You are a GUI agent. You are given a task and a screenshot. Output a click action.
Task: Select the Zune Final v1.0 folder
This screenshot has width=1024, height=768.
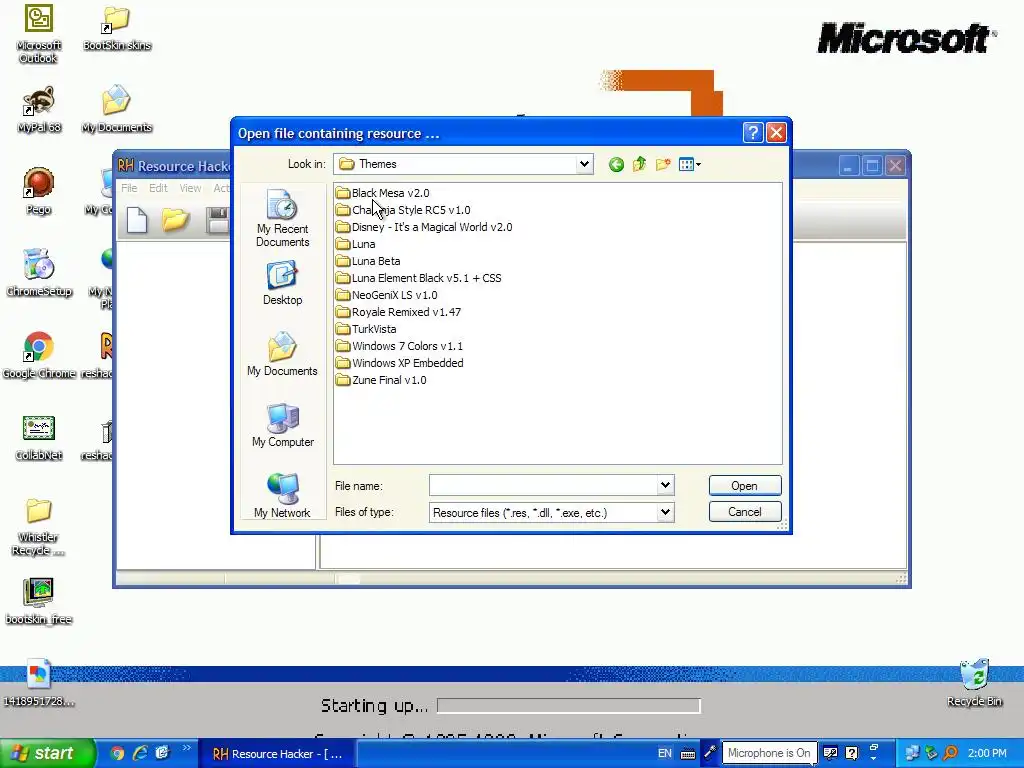(381, 380)
